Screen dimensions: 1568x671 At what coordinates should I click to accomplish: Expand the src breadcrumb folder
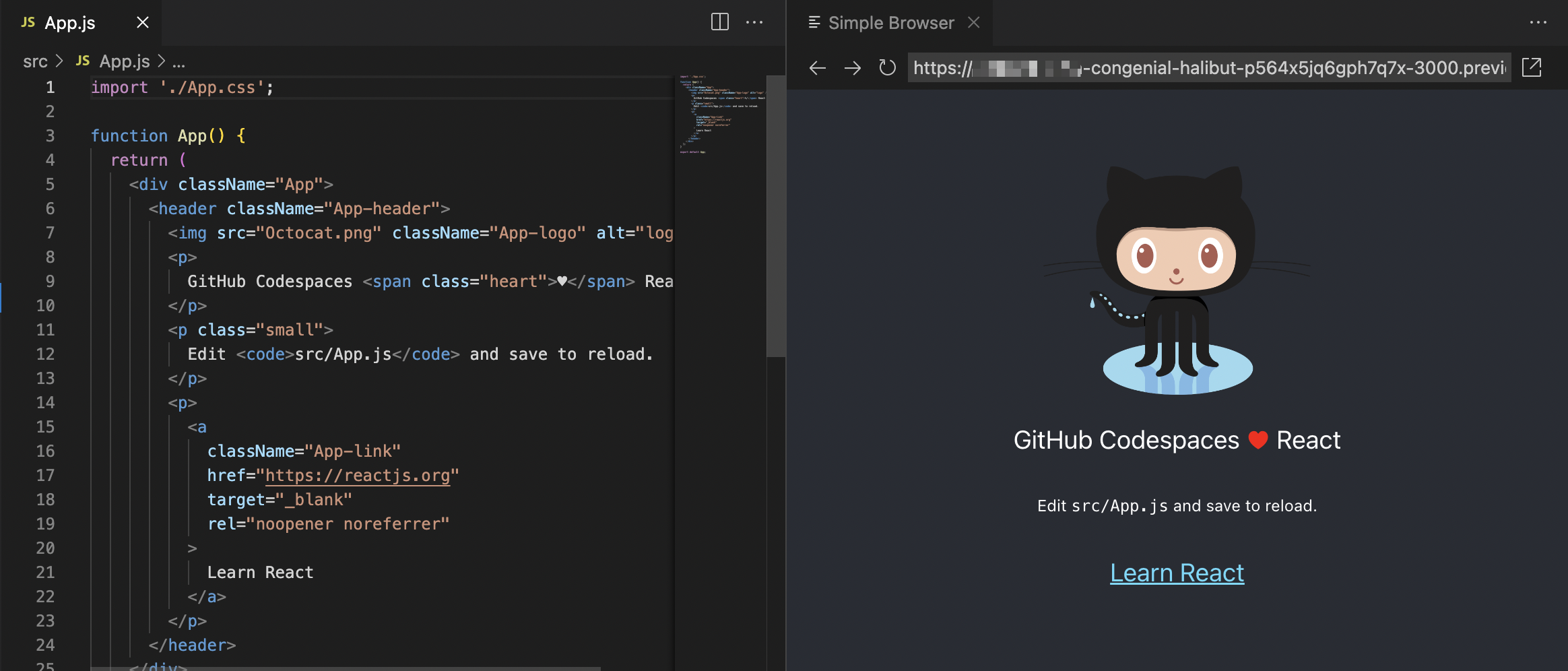point(35,61)
